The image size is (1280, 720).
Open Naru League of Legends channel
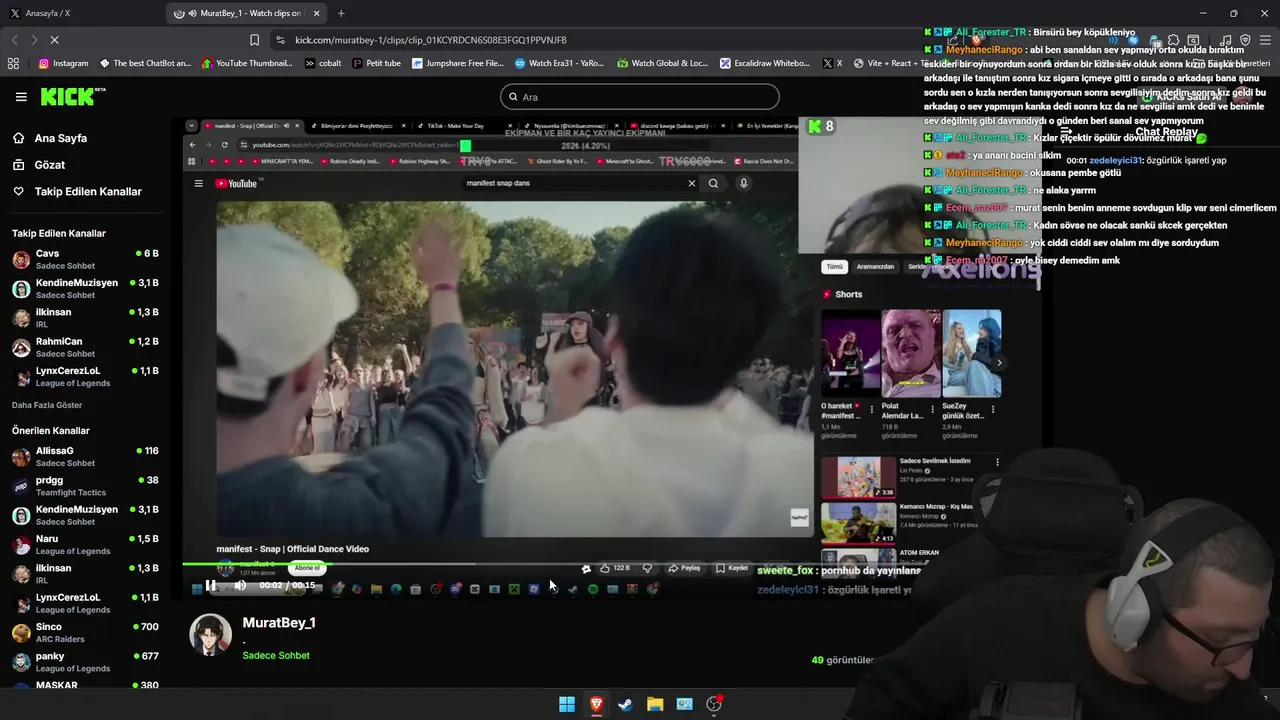point(85,545)
